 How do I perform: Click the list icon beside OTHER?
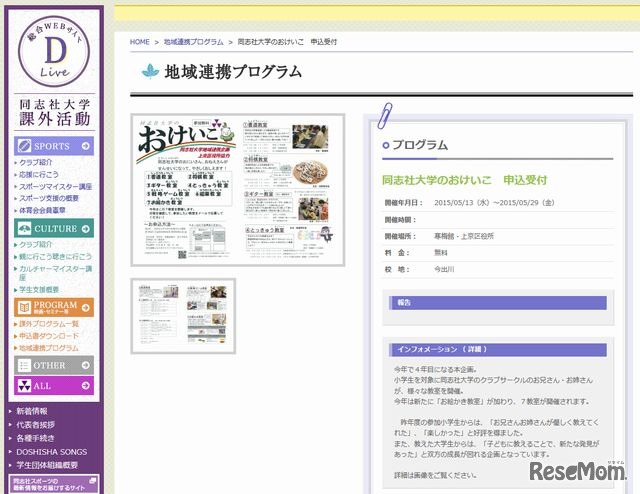coord(24,365)
